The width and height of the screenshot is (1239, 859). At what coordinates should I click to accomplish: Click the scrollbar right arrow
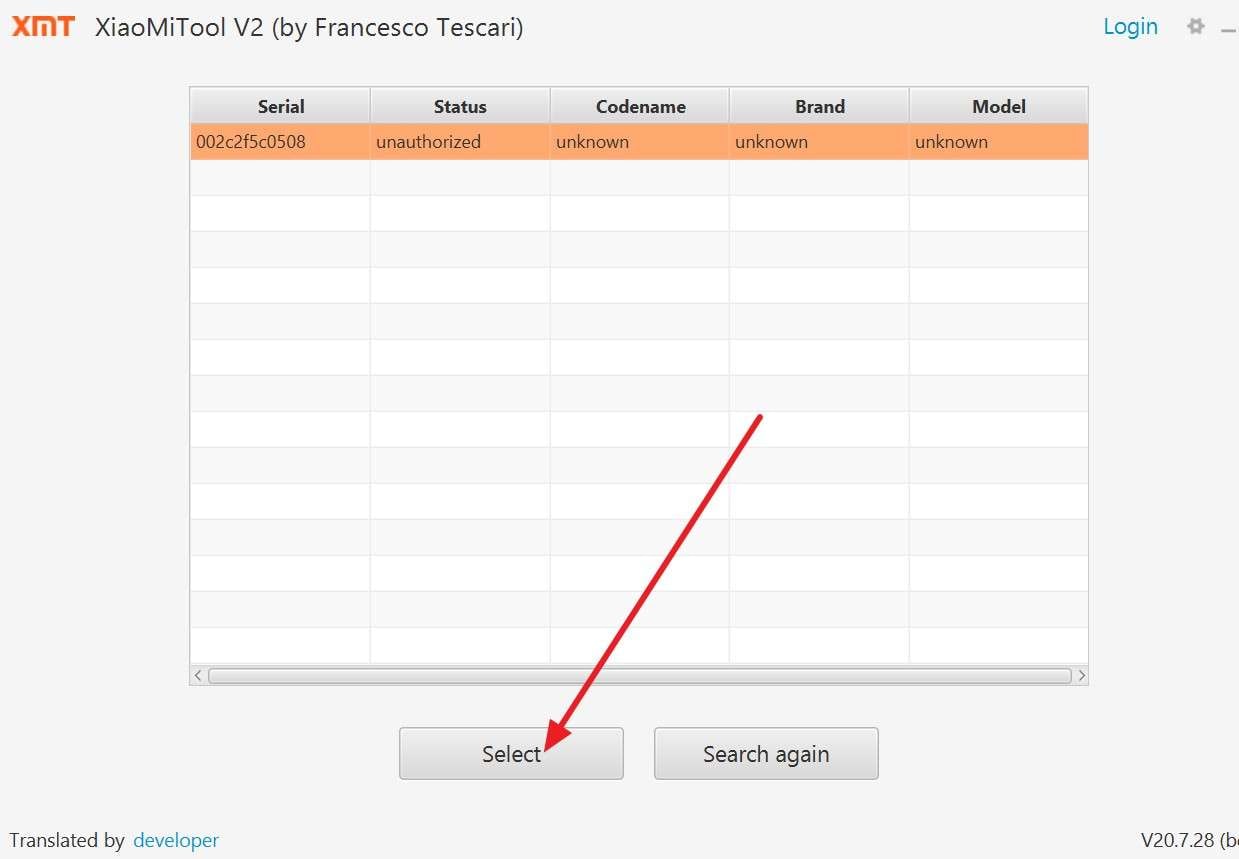tap(1080, 676)
